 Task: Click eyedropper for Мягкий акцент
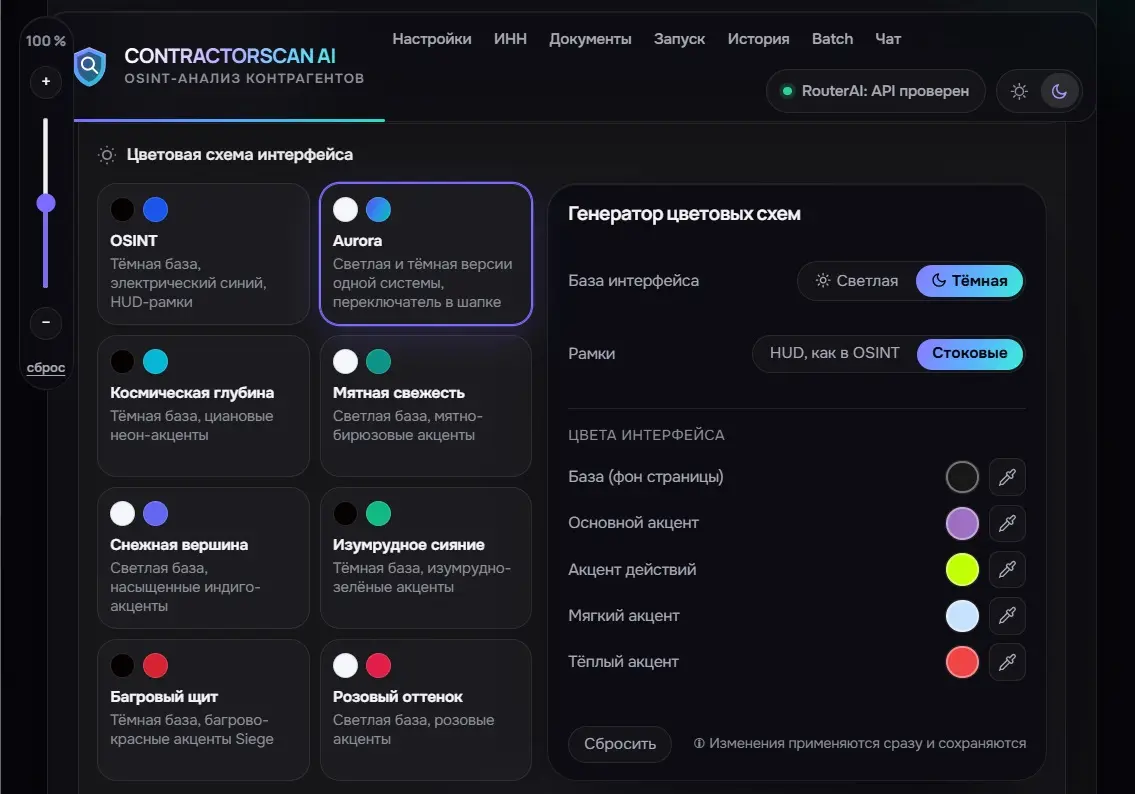point(1007,616)
